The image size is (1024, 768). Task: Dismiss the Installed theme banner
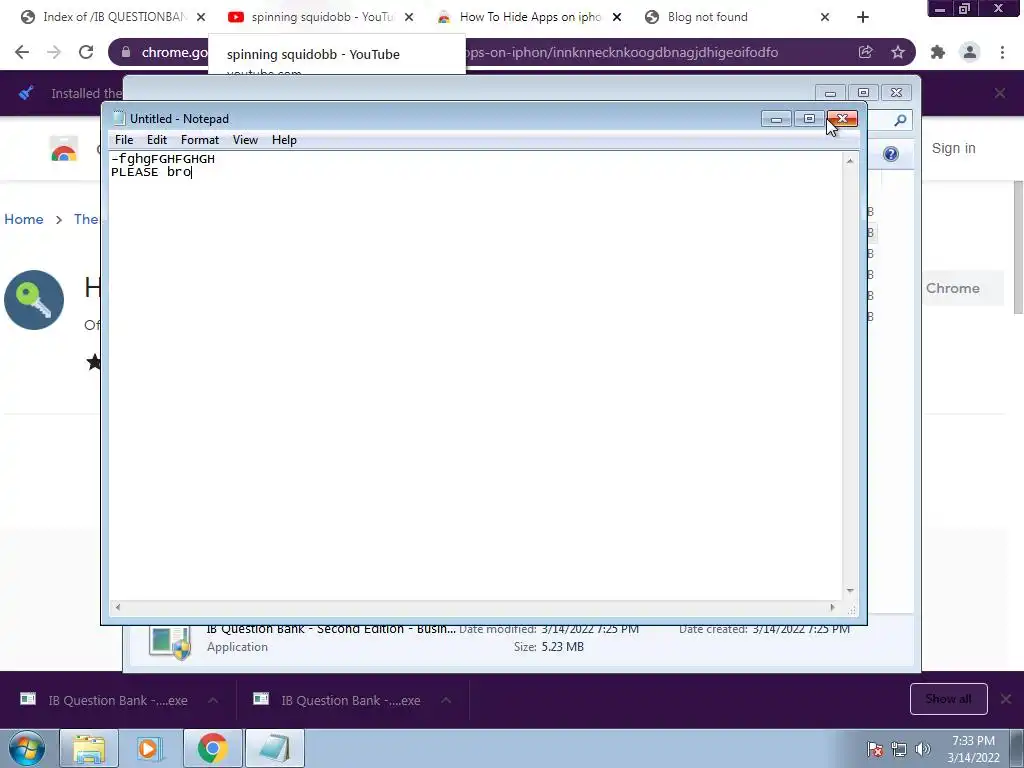point(1000,93)
